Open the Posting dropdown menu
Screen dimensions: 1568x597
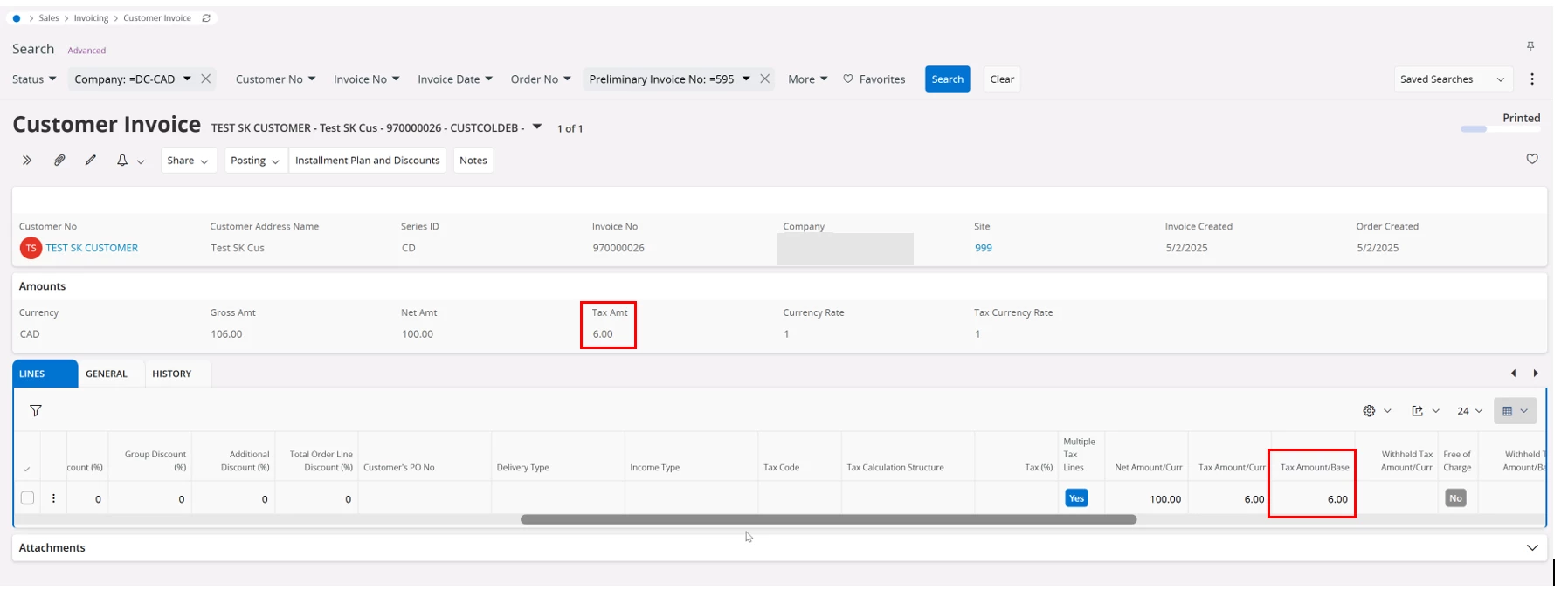tap(255, 161)
